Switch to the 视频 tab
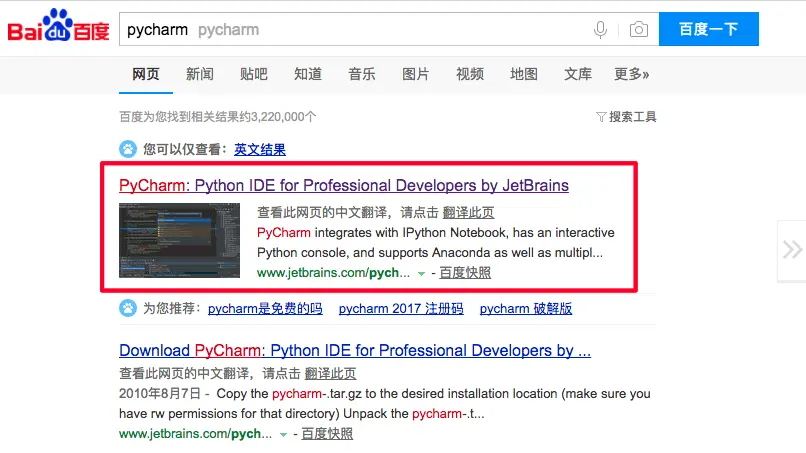Image resolution: width=806 pixels, height=453 pixels. click(470, 75)
